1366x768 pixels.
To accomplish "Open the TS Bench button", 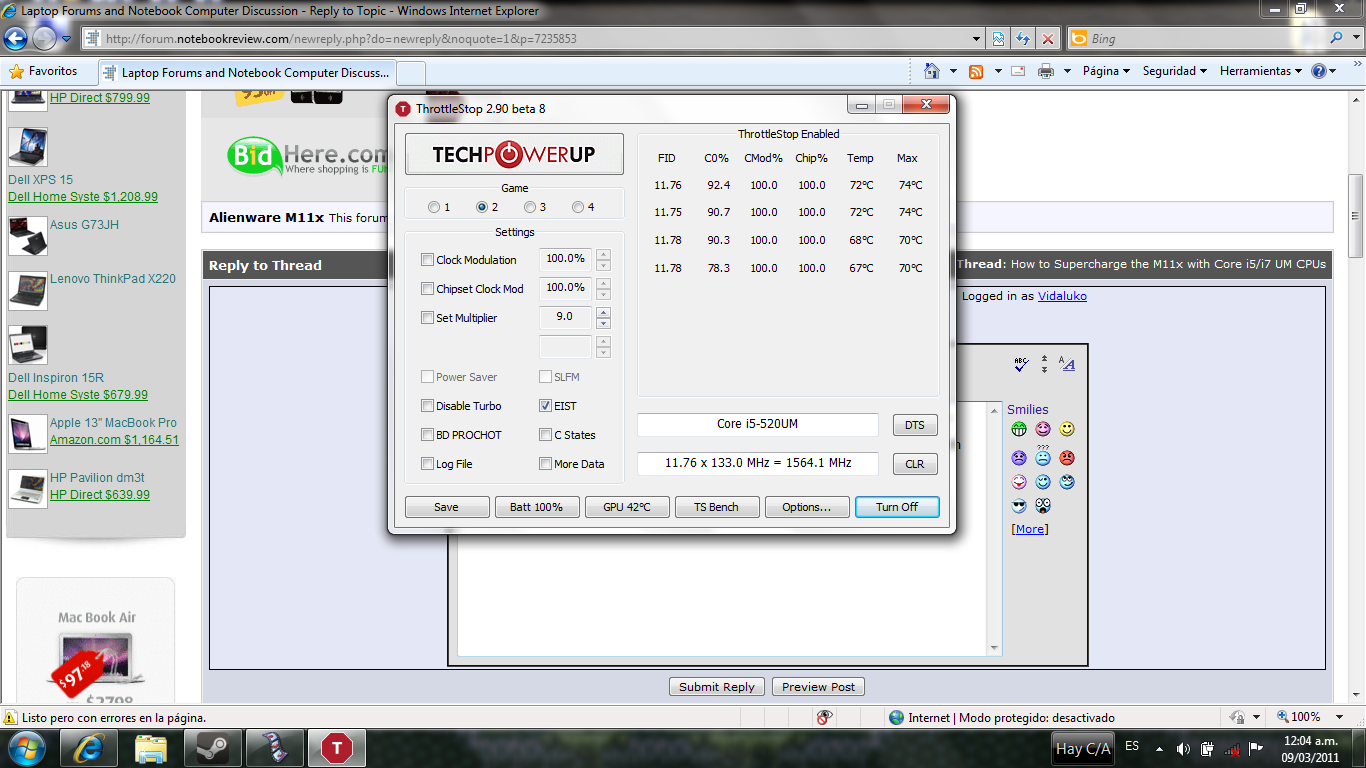I will 717,507.
